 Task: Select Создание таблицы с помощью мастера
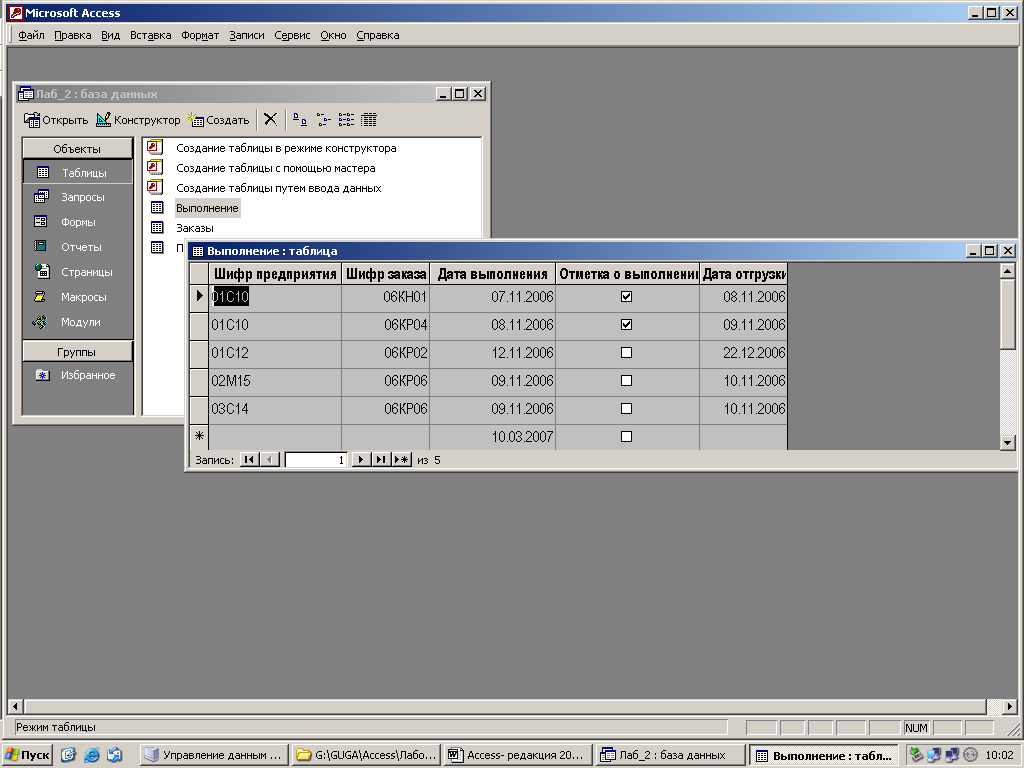tap(276, 168)
